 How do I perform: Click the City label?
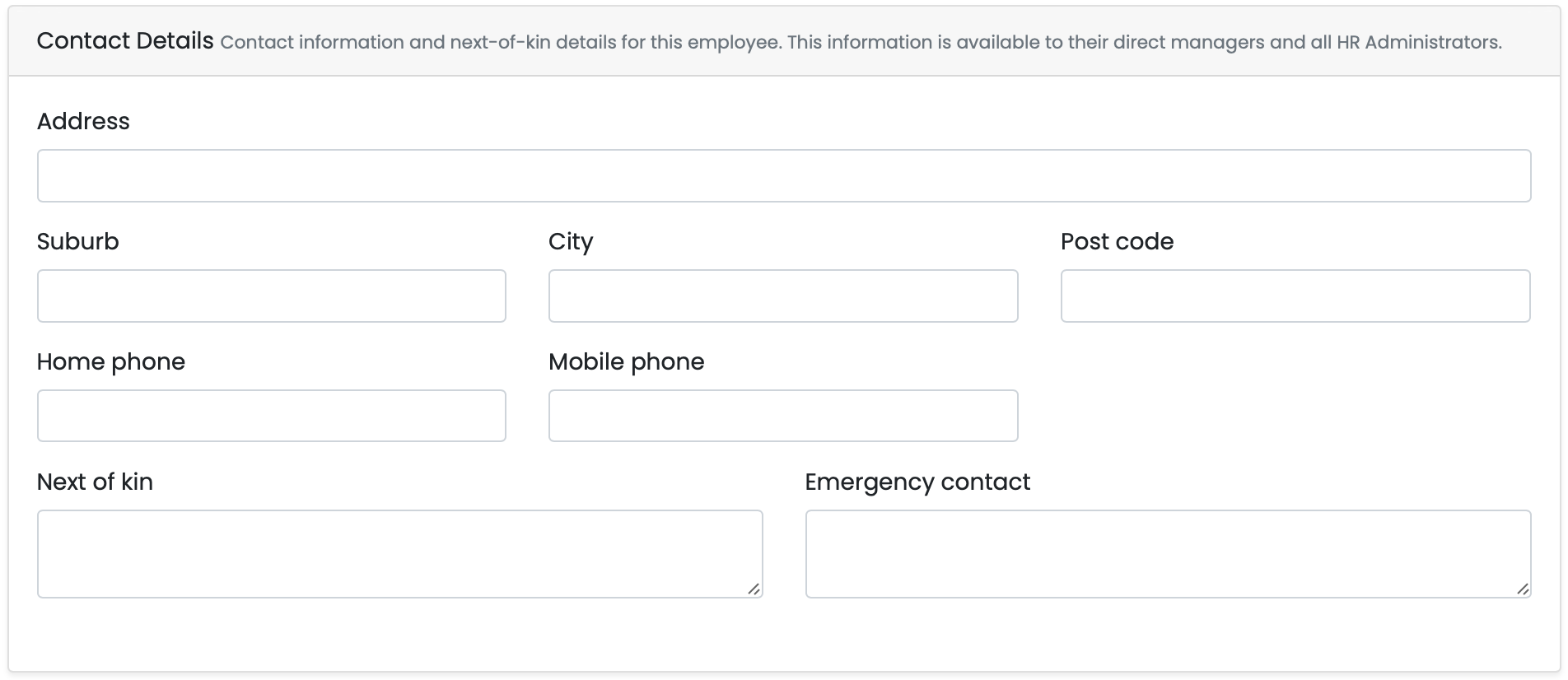pos(571,241)
